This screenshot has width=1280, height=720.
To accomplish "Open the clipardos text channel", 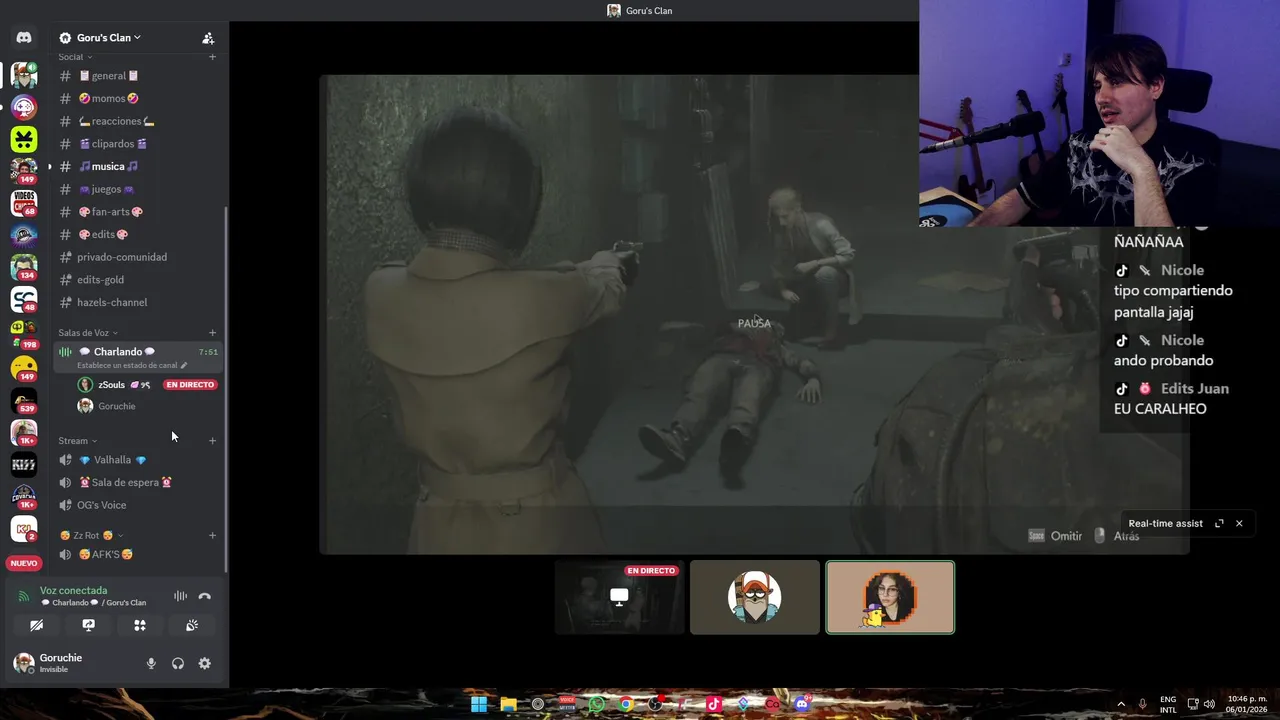I will coord(138,144).
